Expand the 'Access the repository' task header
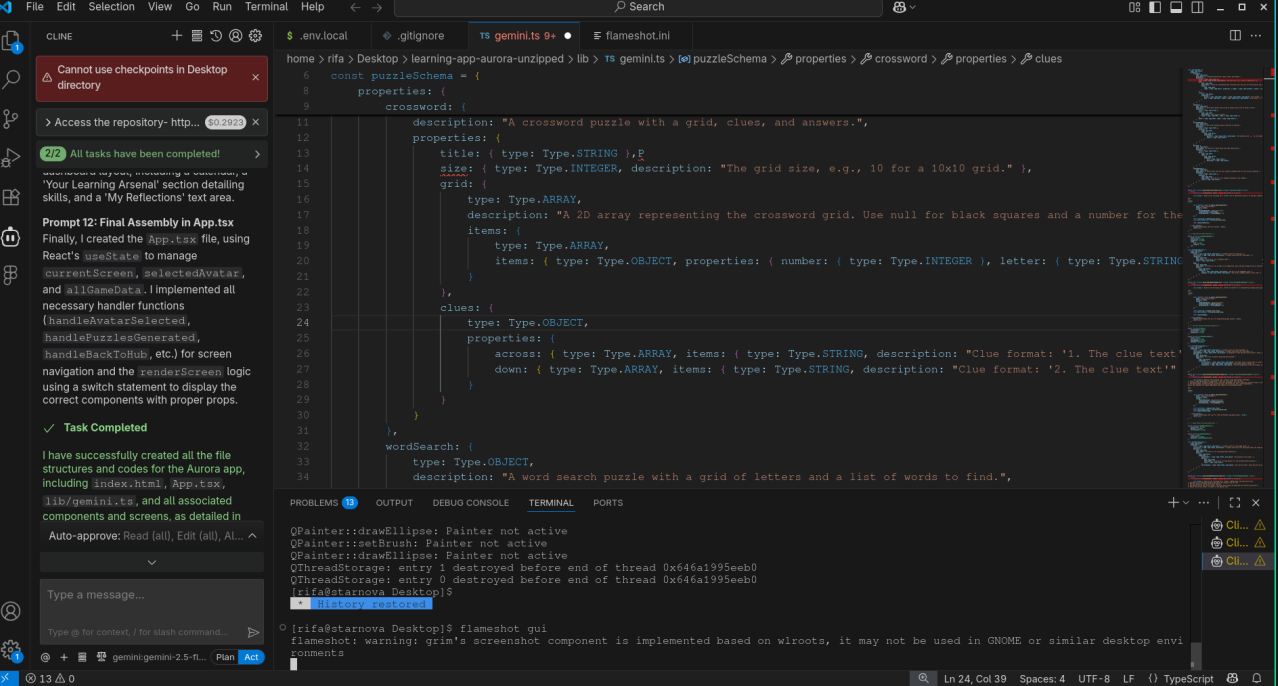1278x686 pixels. tap(48, 122)
